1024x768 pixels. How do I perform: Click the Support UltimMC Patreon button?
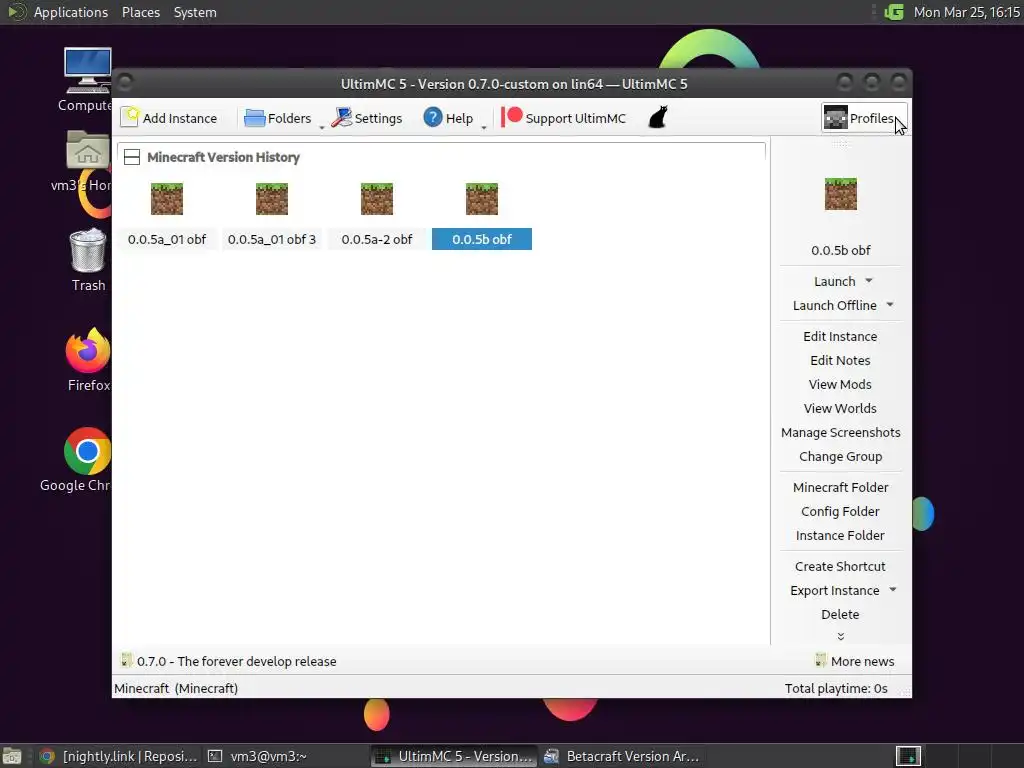click(x=564, y=118)
